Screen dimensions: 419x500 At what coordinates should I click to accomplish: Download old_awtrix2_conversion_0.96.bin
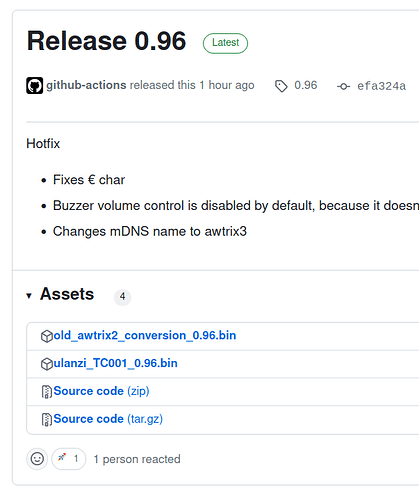point(145,335)
